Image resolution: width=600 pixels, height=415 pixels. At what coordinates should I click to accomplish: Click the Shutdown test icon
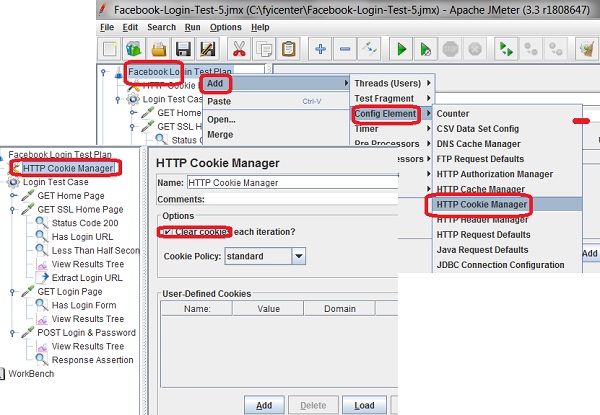(475, 49)
